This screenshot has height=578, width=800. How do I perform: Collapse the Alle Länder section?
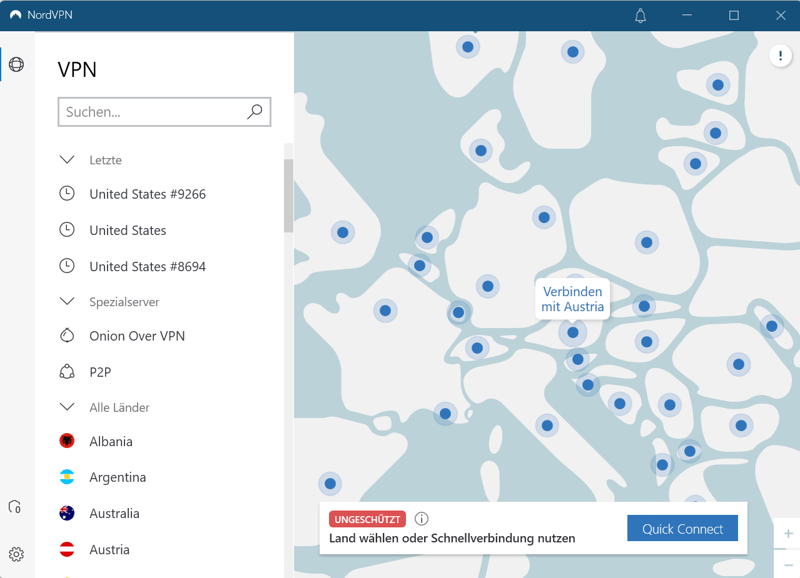pos(67,407)
